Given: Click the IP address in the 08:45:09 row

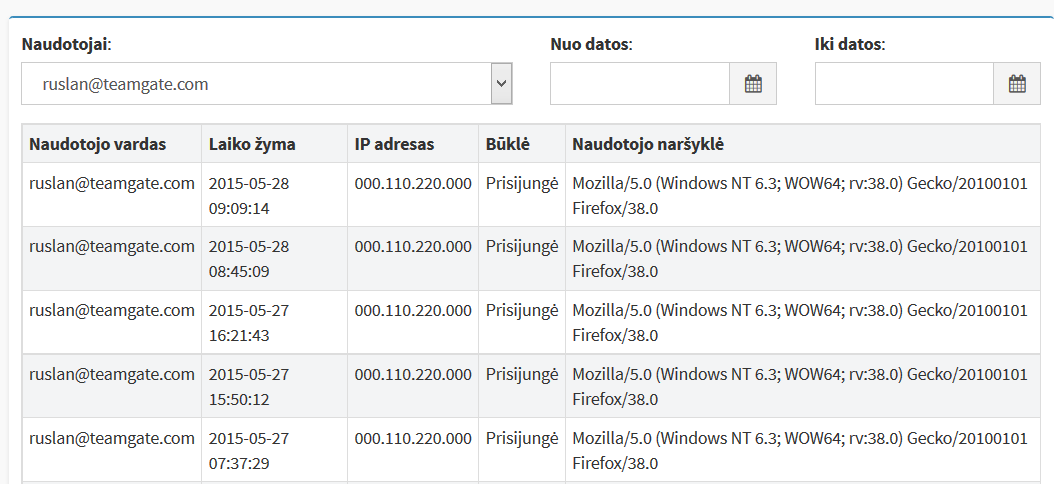Looking at the screenshot, I should pos(413,247).
